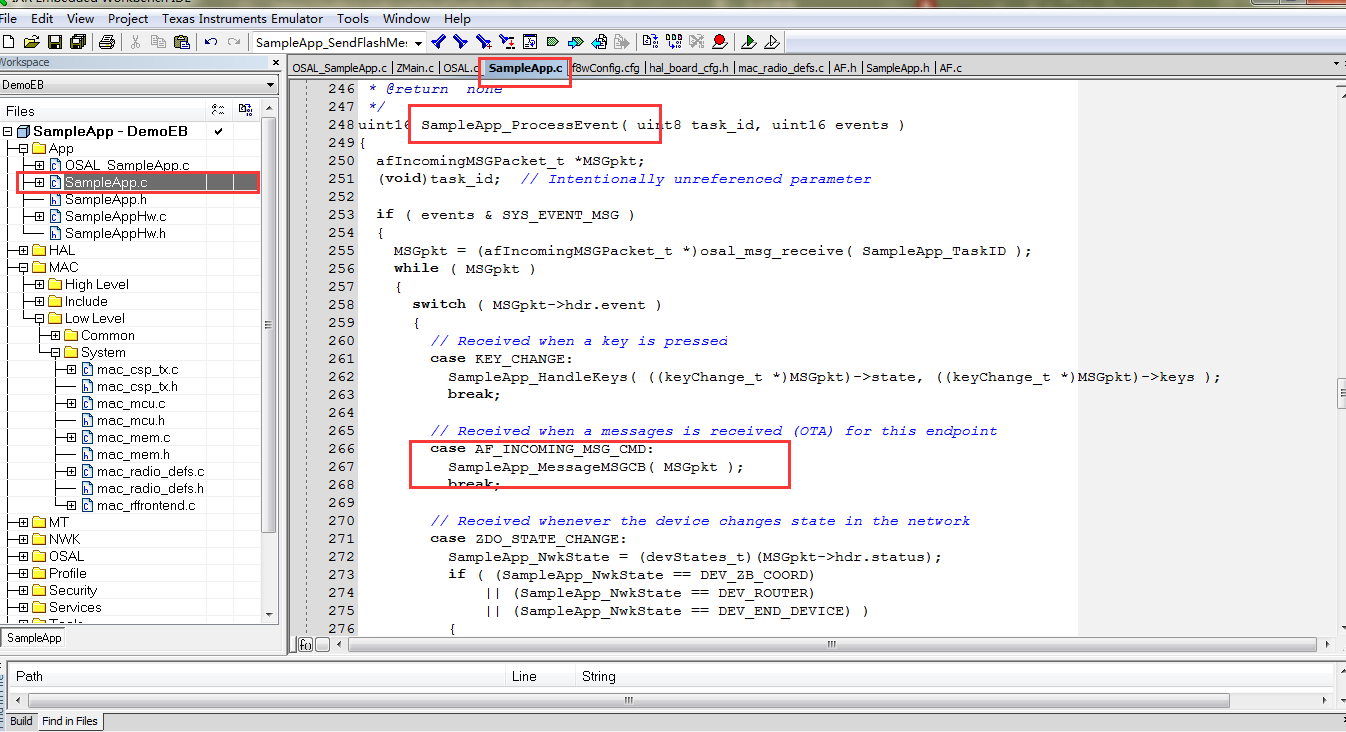Select SampleAppHw.c in the file tree
The width and height of the screenshot is (1346, 732).
pyautogui.click(x=115, y=216)
